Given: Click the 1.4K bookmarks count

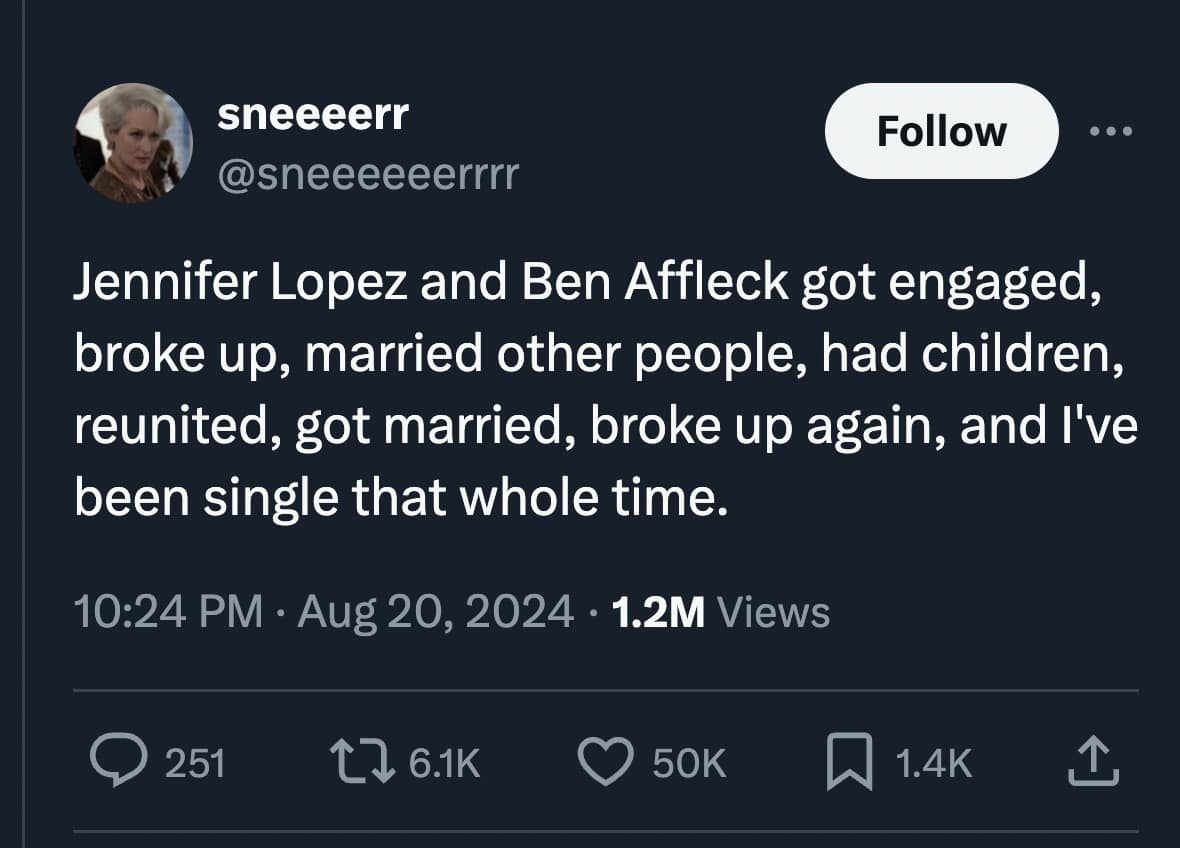Looking at the screenshot, I should click(x=932, y=764).
